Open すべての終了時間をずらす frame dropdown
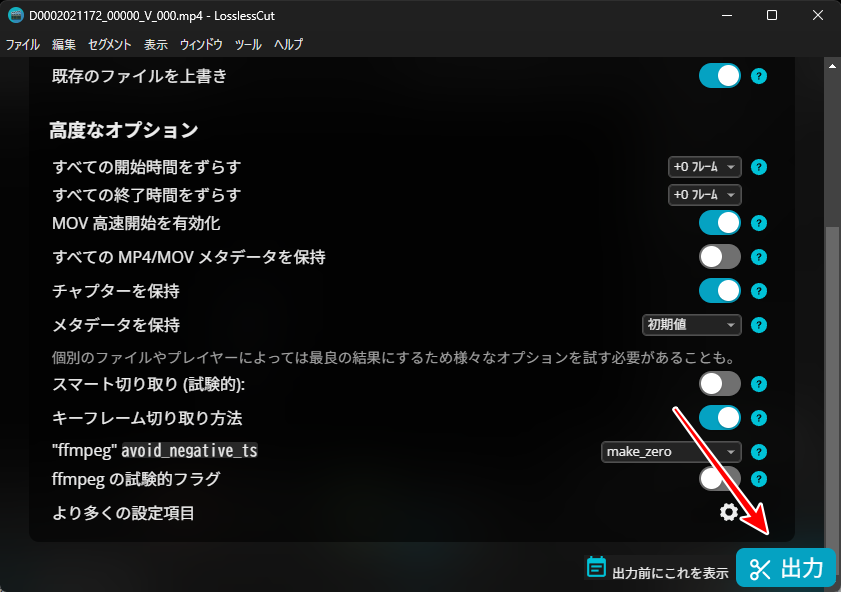This screenshot has height=592, width=841. (x=704, y=195)
